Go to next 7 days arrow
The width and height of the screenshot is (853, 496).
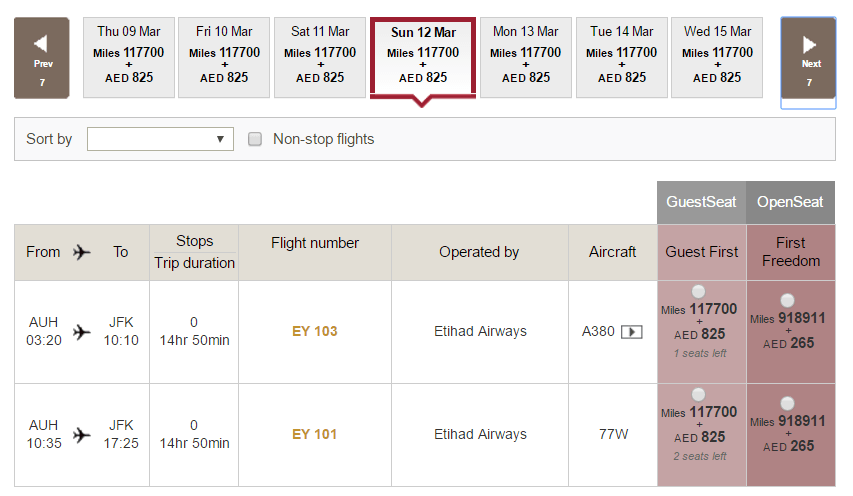[x=808, y=58]
